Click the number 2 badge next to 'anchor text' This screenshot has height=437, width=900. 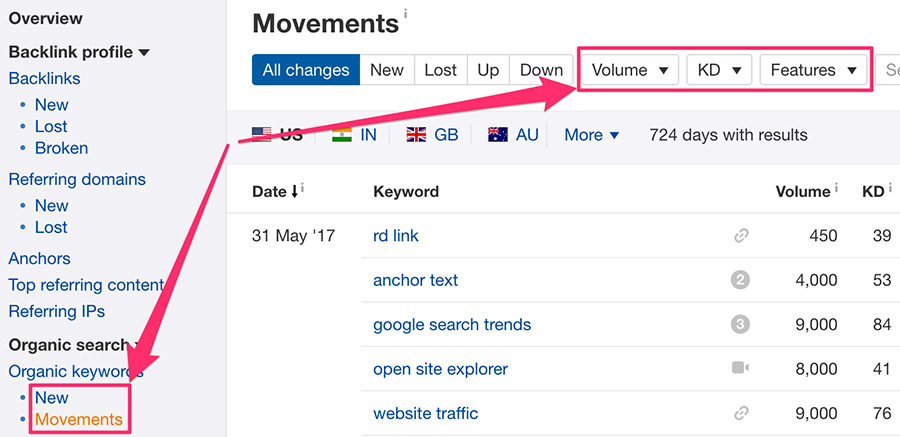[740, 280]
